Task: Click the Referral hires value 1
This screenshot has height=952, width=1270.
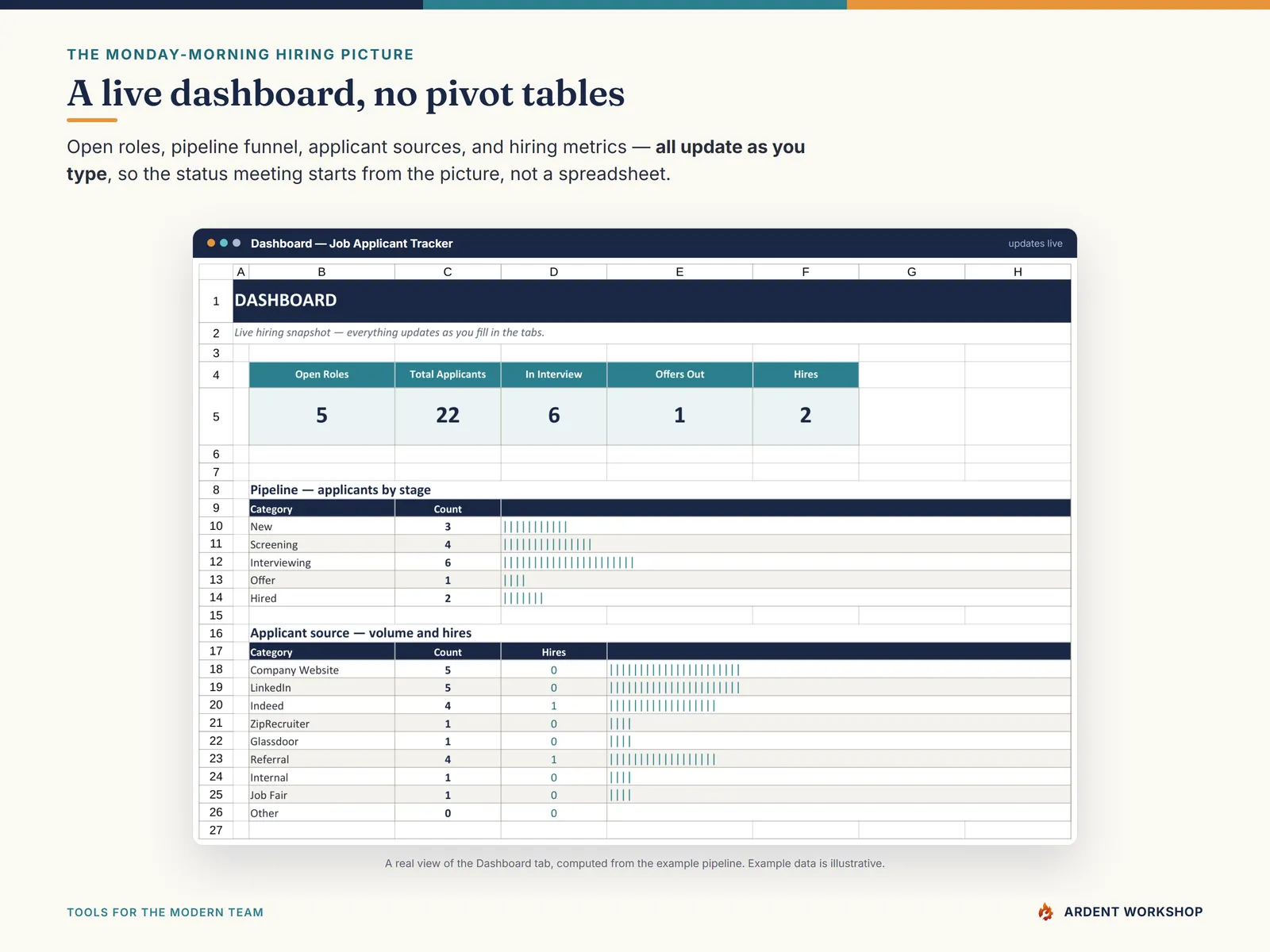Action: (x=554, y=759)
